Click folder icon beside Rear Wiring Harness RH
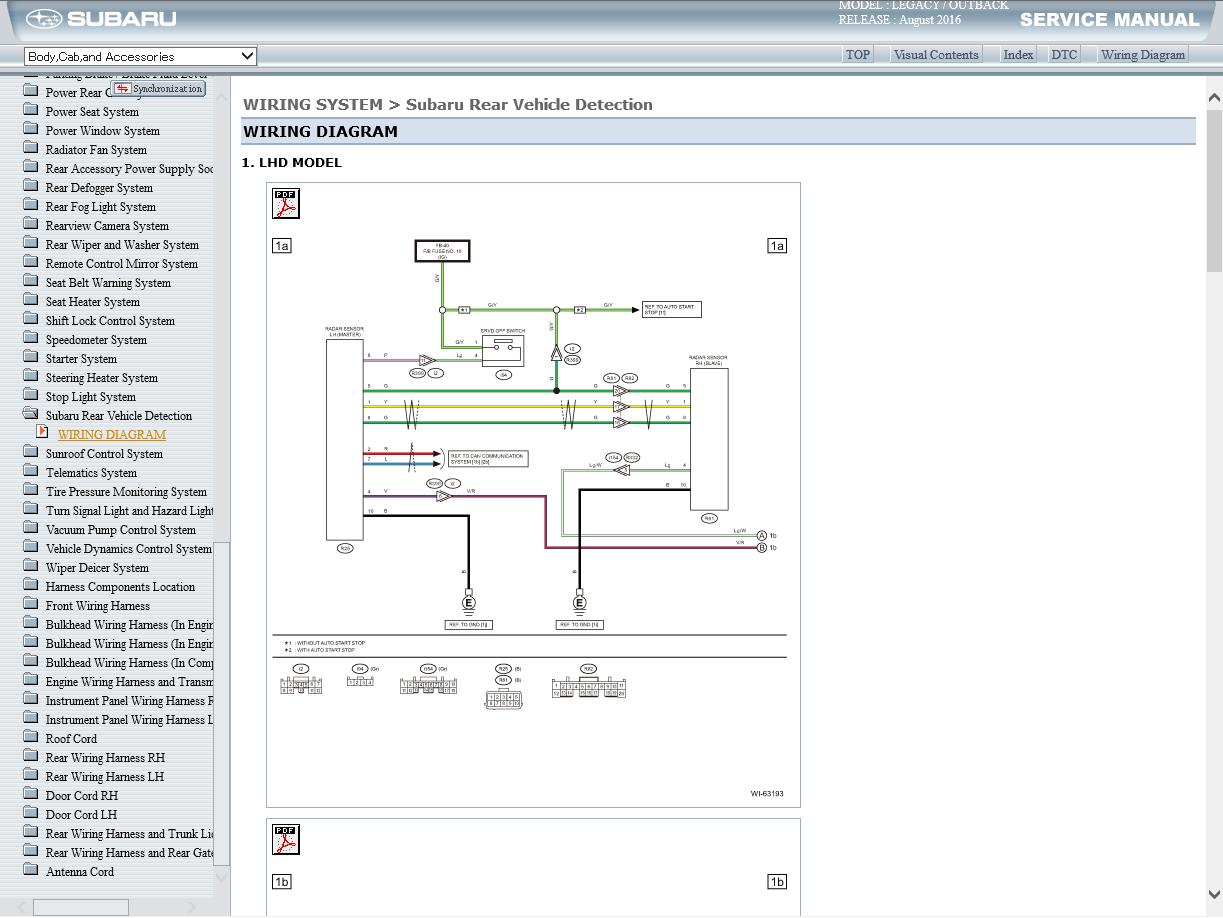 (x=30, y=757)
